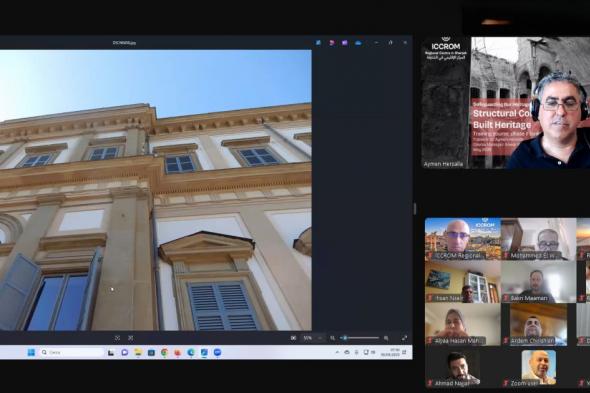Adjust the photo zoom slider handle
The width and height of the screenshot is (590, 393).
point(345,338)
